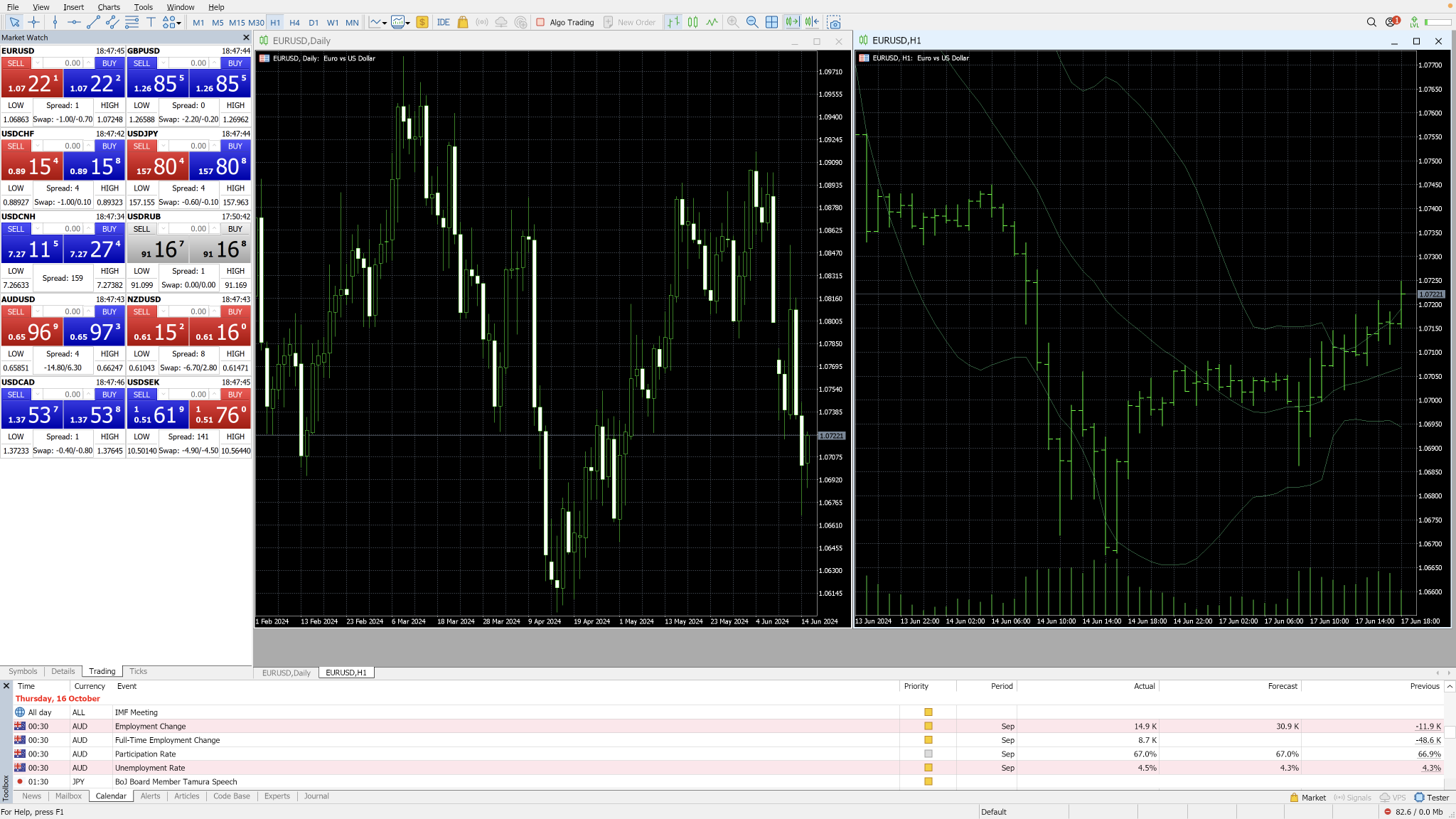Click the zoom in chart icon
Viewport: 1456px width, 819px height.
pos(733,22)
